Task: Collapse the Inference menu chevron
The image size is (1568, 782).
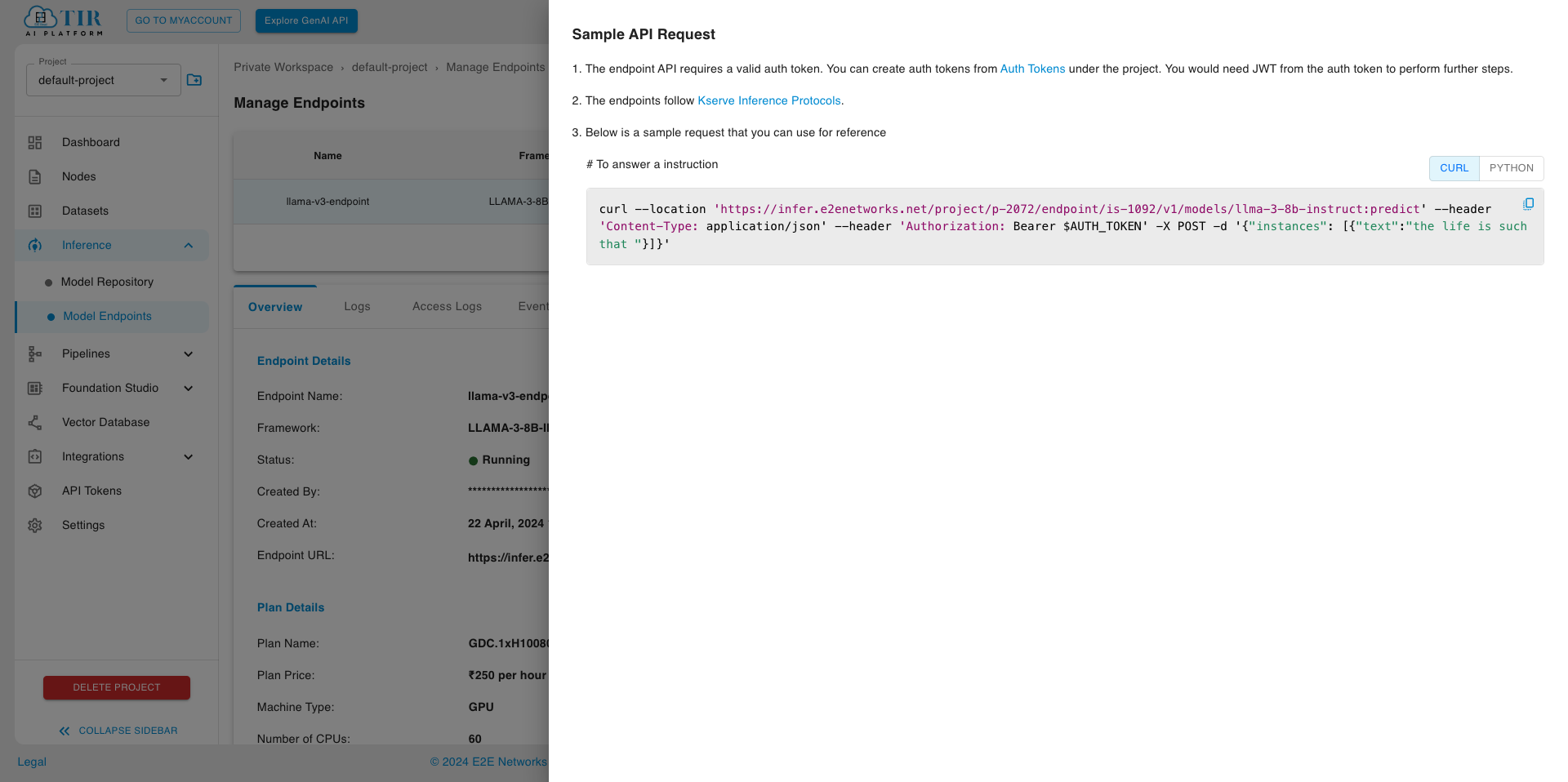Action: click(x=189, y=245)
